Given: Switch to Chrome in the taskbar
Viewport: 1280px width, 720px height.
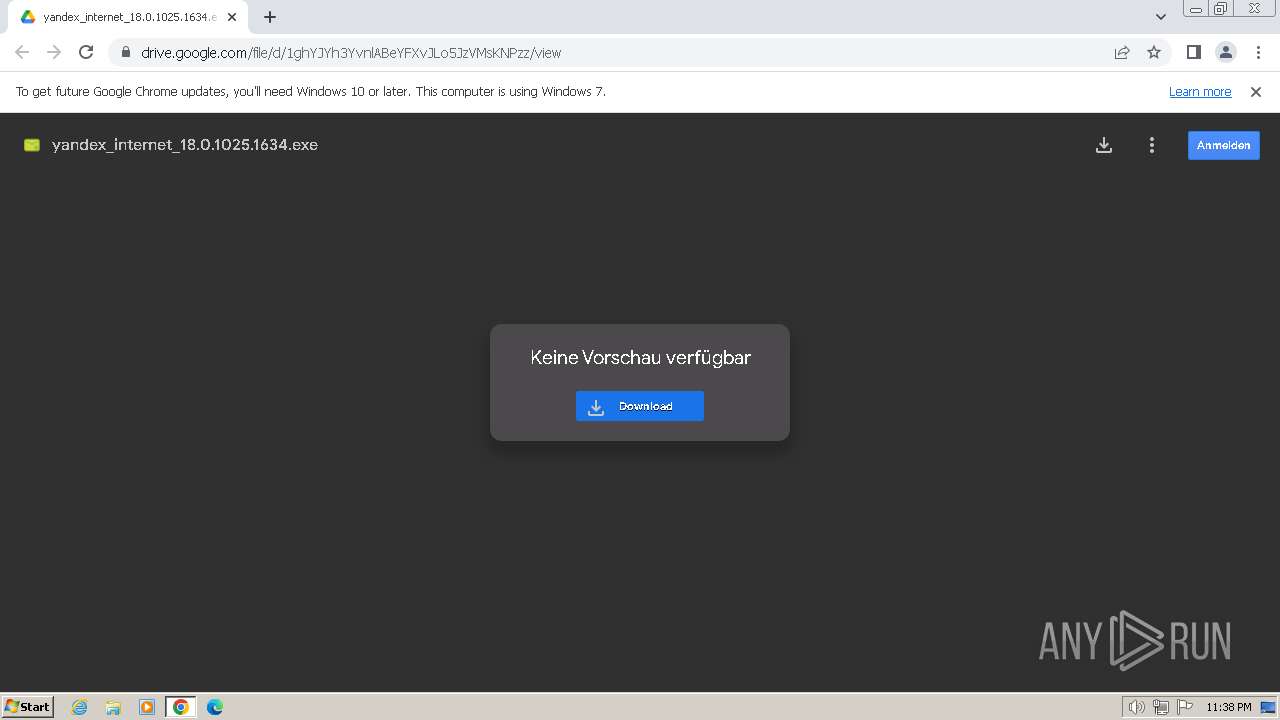Looking at the screenshot, I should (x=181, y=707).
